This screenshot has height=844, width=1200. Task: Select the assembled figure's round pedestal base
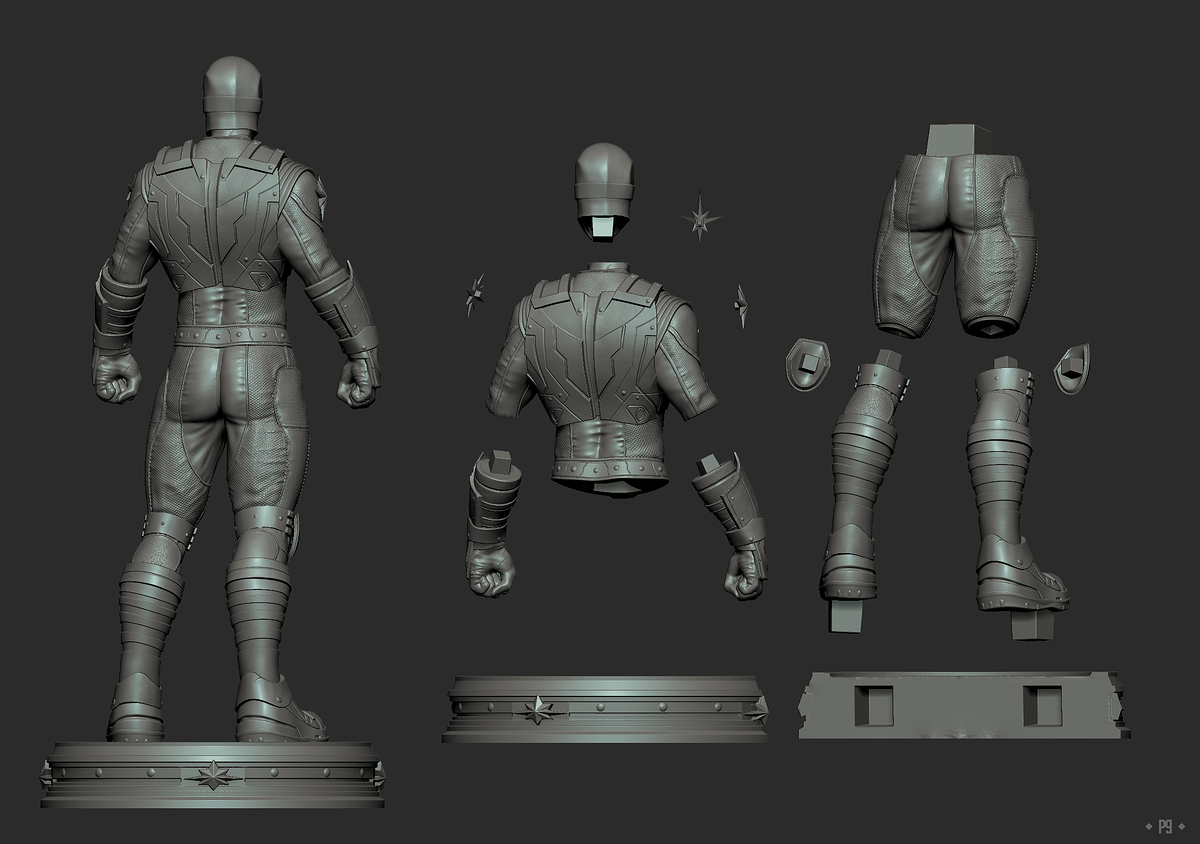tap(212, 774)
